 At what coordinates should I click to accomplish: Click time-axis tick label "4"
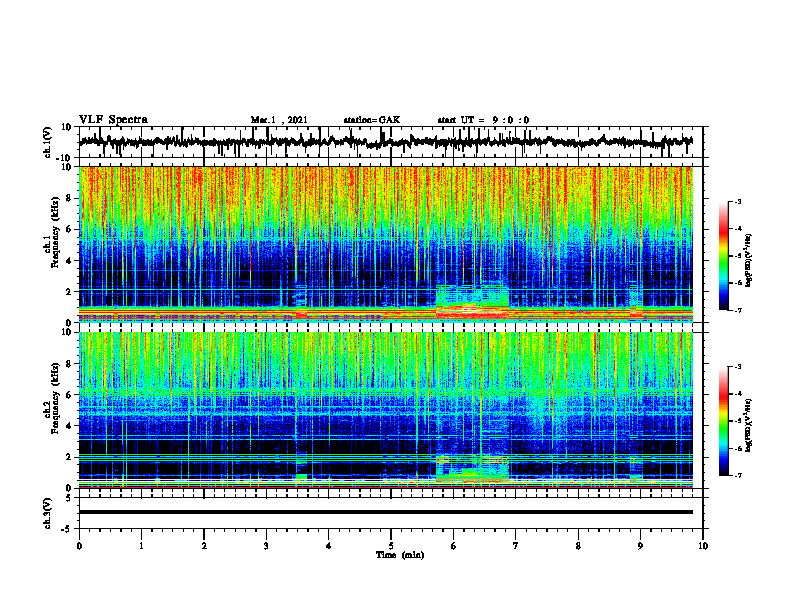tap(329, 546)
